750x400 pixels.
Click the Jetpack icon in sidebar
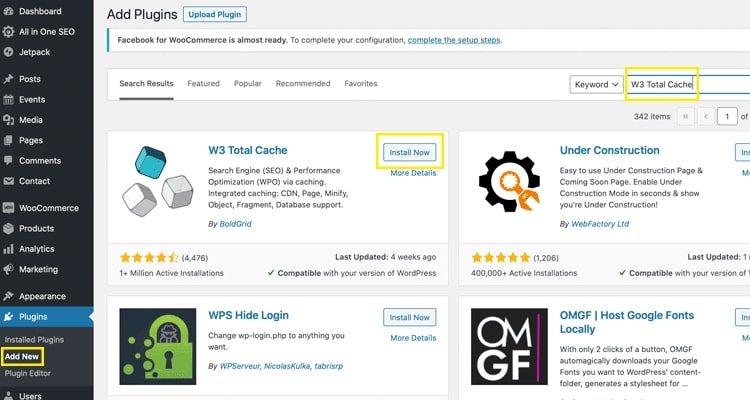click(8, 52)
